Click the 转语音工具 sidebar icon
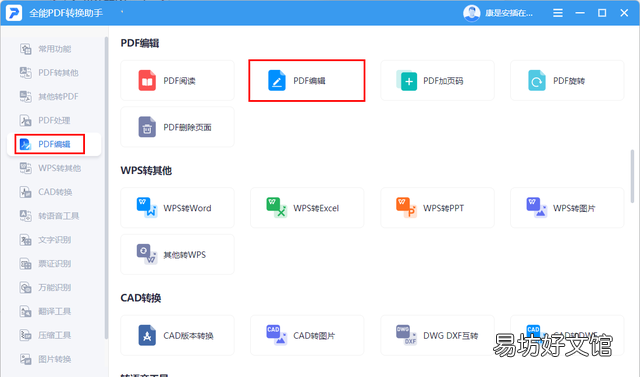The width and height of the screenshot is (640, 377). [x=25, y=216]
